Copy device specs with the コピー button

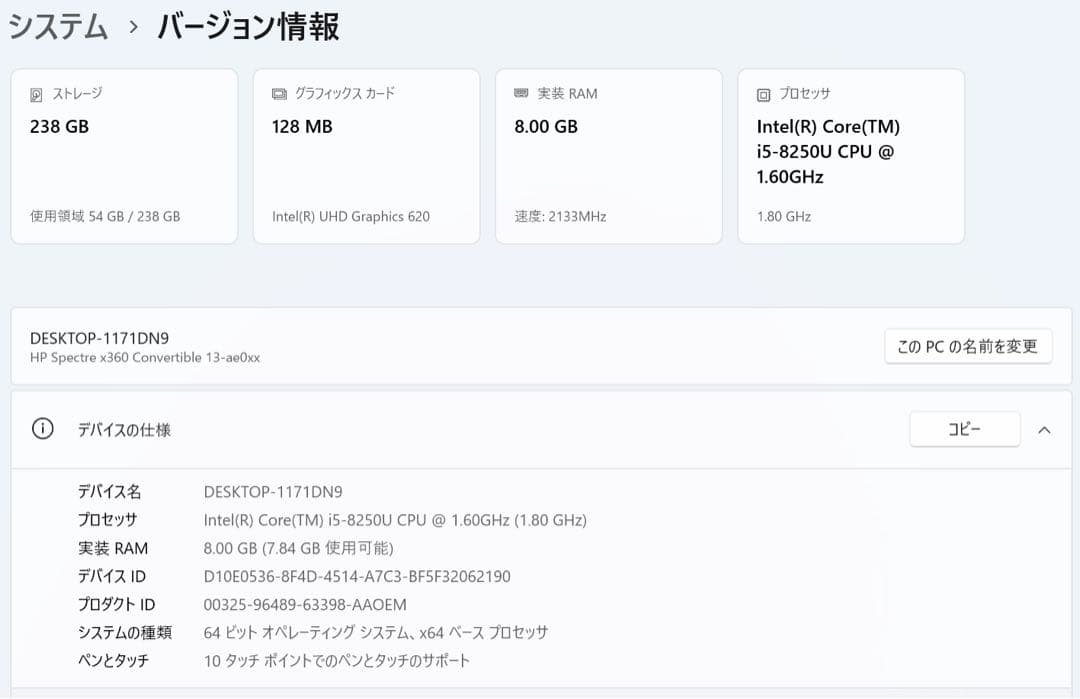(x=964, y=428)
